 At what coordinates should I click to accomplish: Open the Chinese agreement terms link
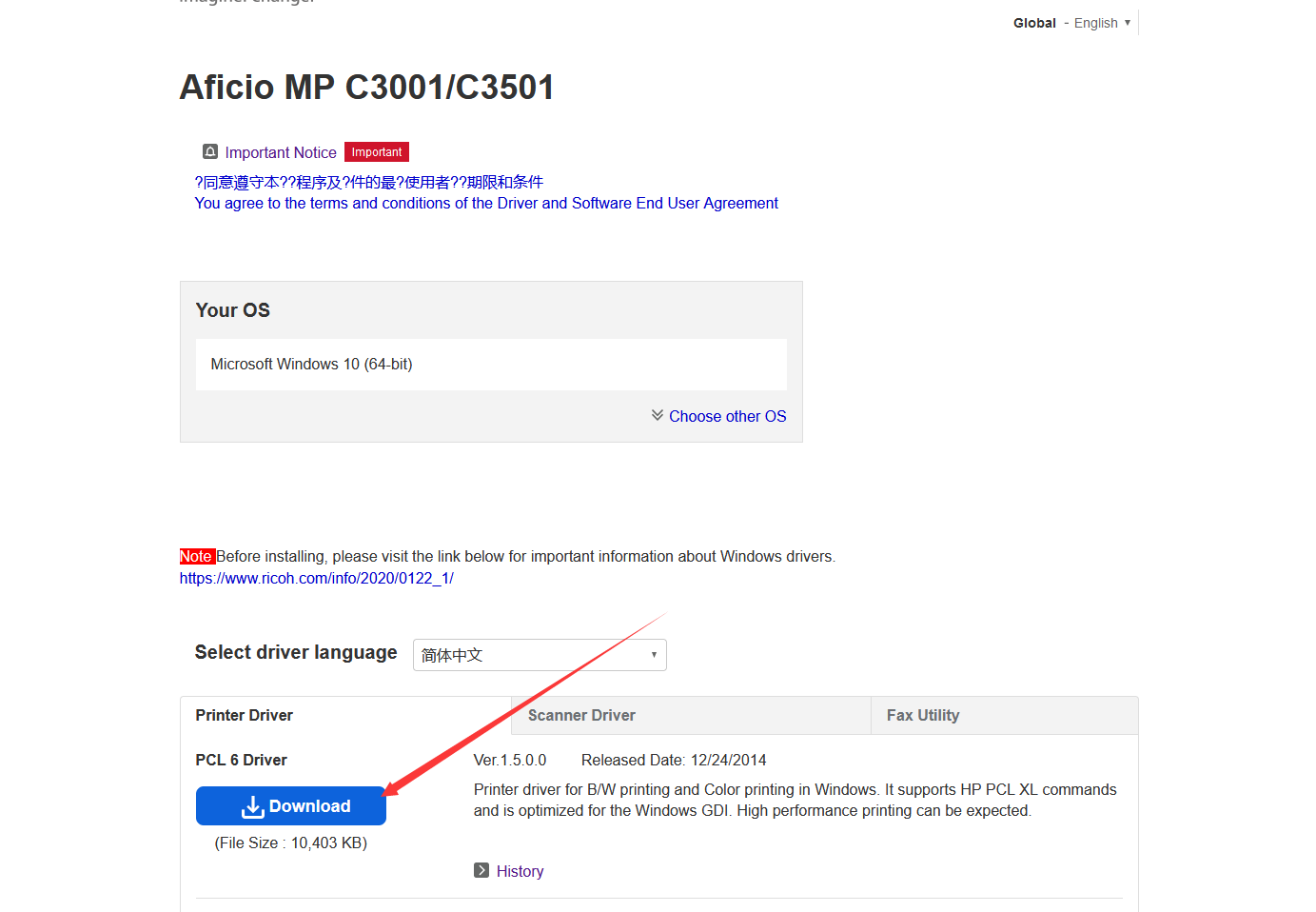pos(369,182)
